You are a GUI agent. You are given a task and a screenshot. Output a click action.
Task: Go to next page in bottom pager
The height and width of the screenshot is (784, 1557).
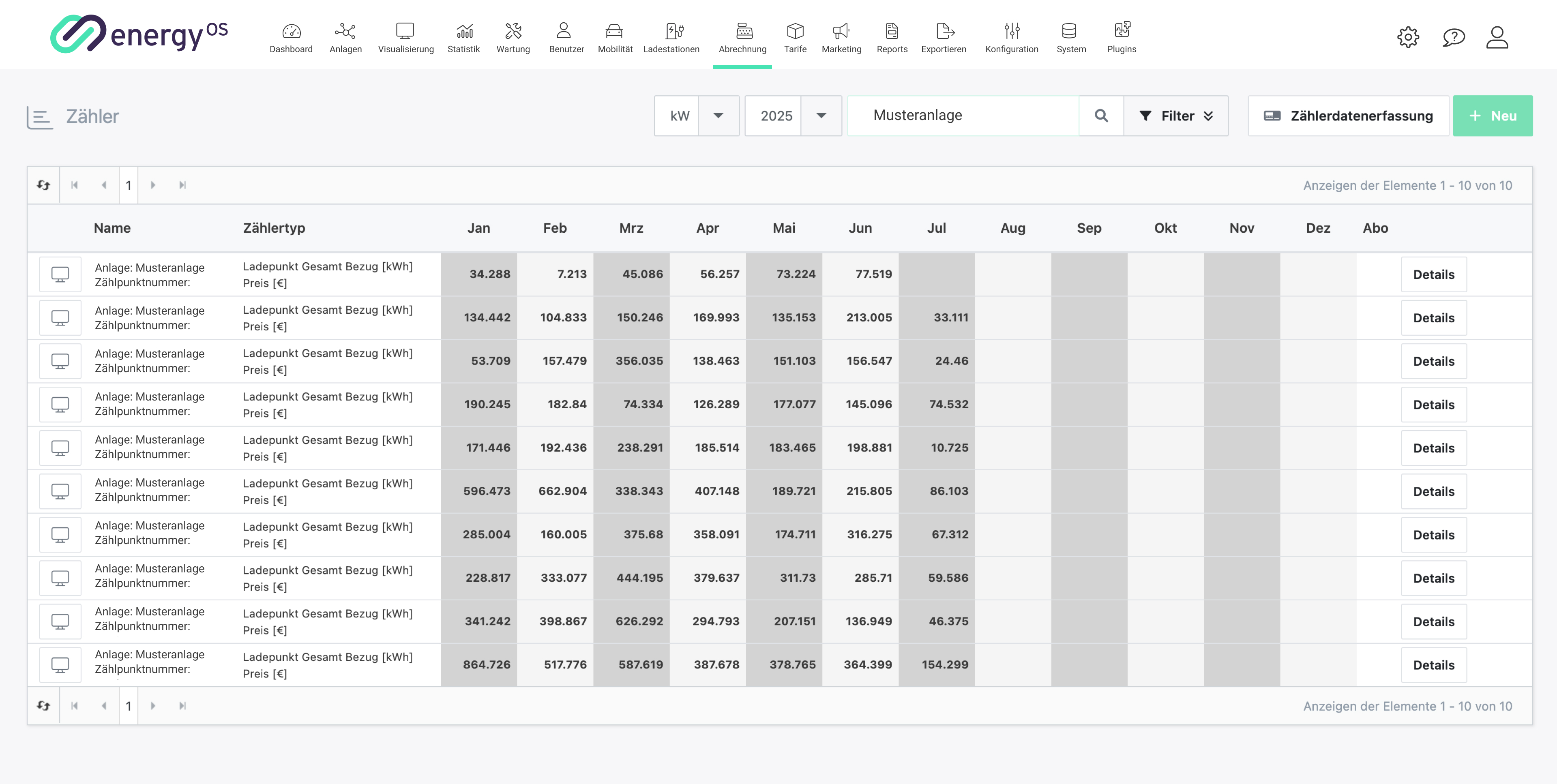click(x=153, y=705)
